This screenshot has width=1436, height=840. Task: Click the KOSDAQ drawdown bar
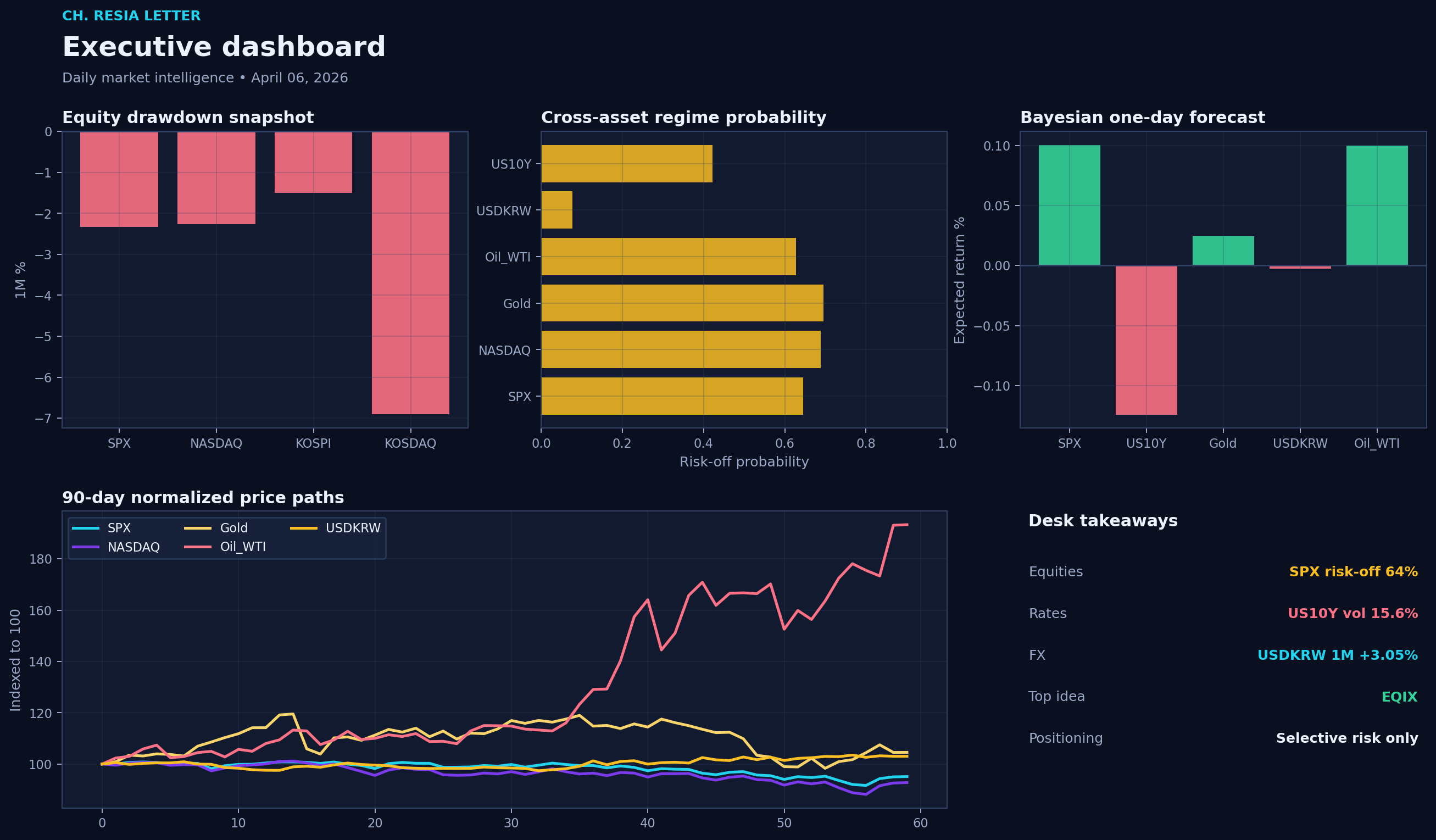pyautogui.click(x=410, y=273)
